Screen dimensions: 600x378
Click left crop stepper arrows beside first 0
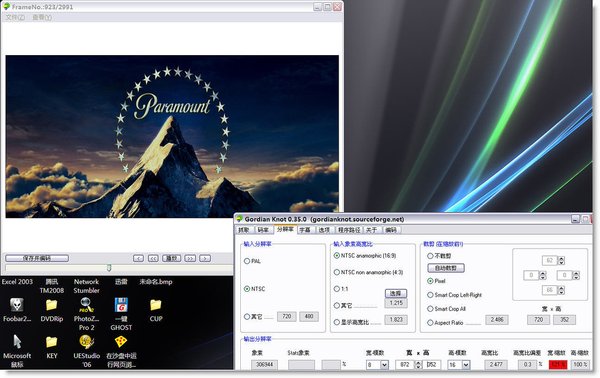pyautogui.click(x=543, y=275)
